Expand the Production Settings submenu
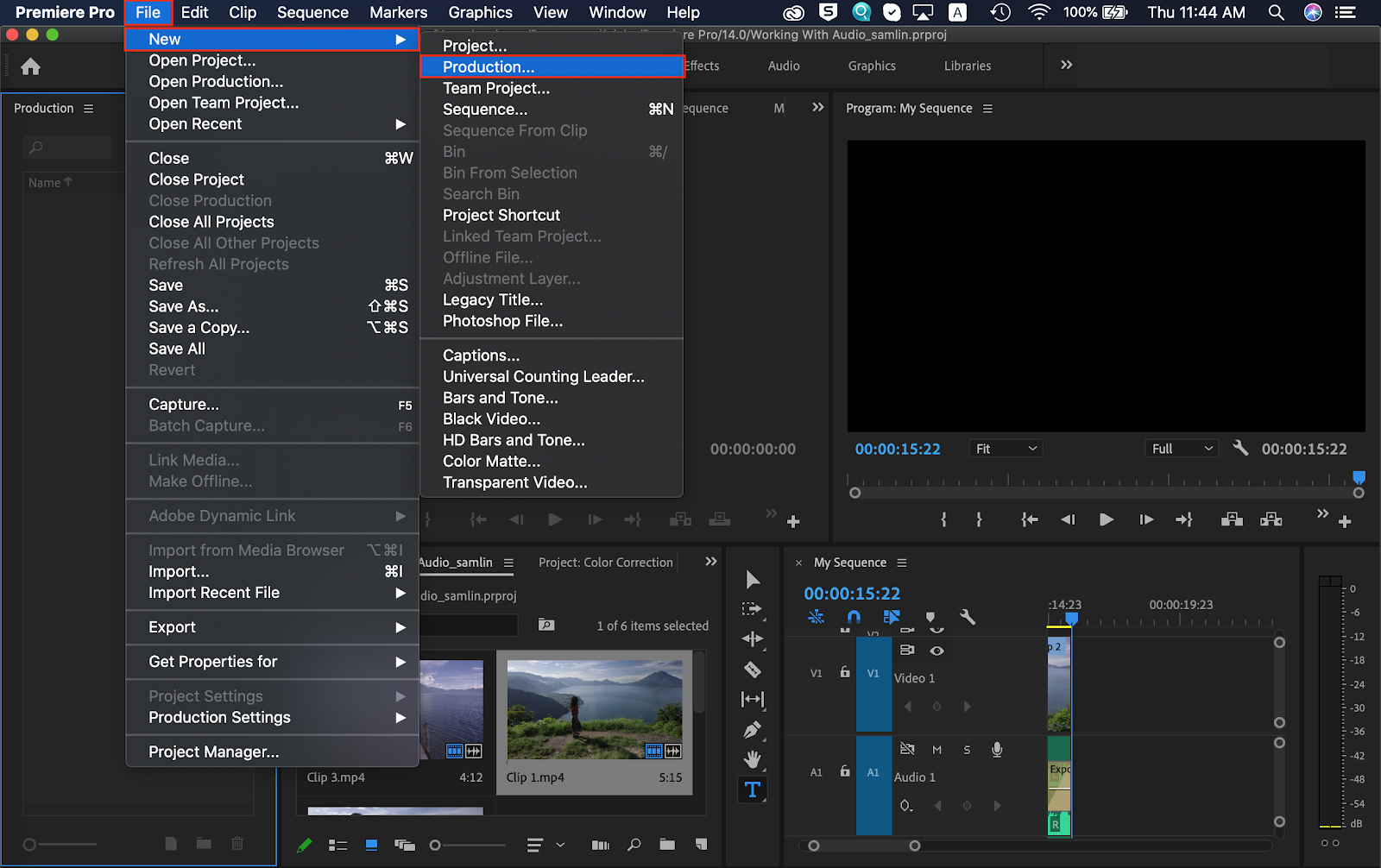 (x=273, y=718)
